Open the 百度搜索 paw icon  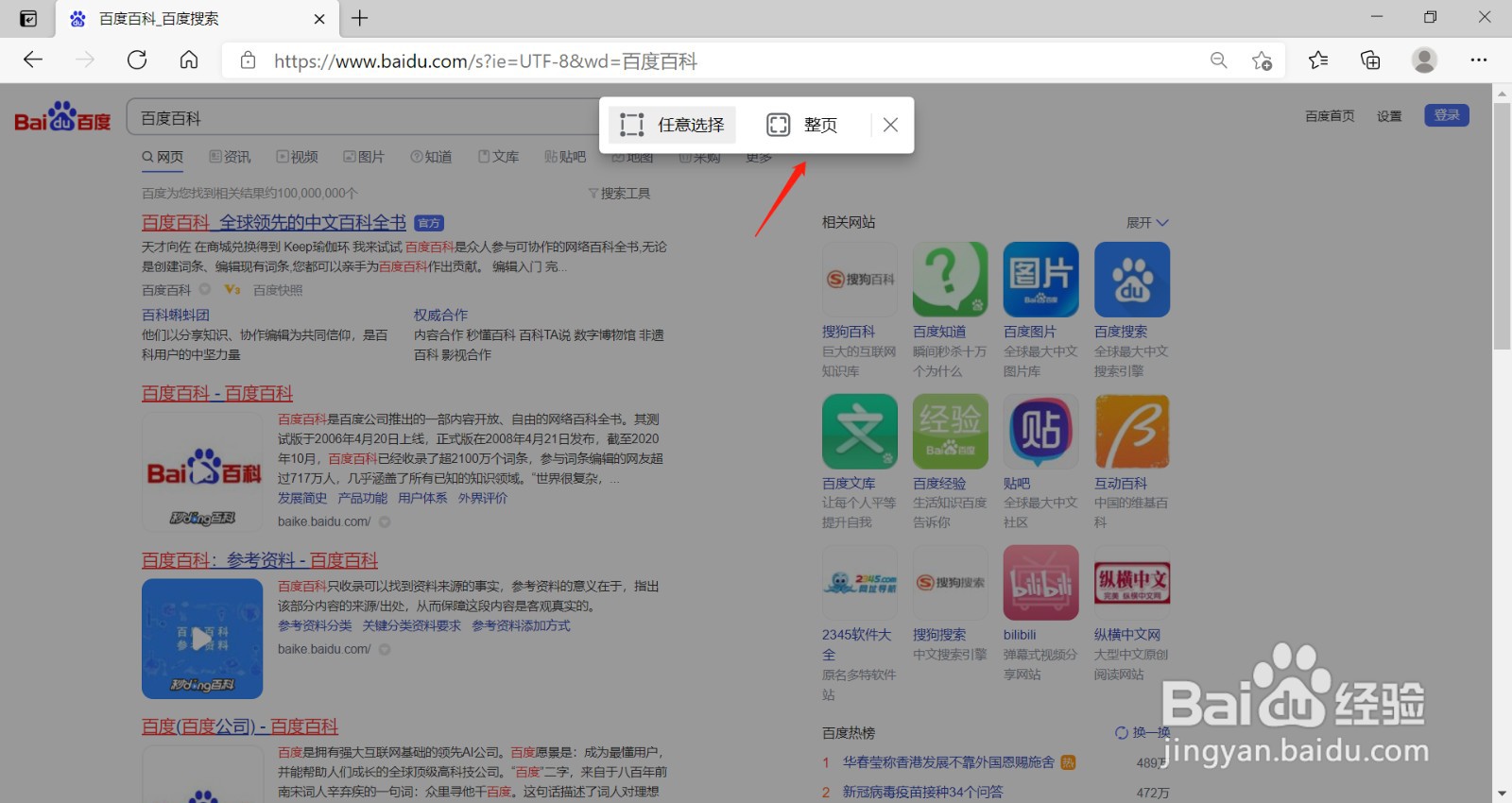pyautogui.click(x=1132, y=280)
